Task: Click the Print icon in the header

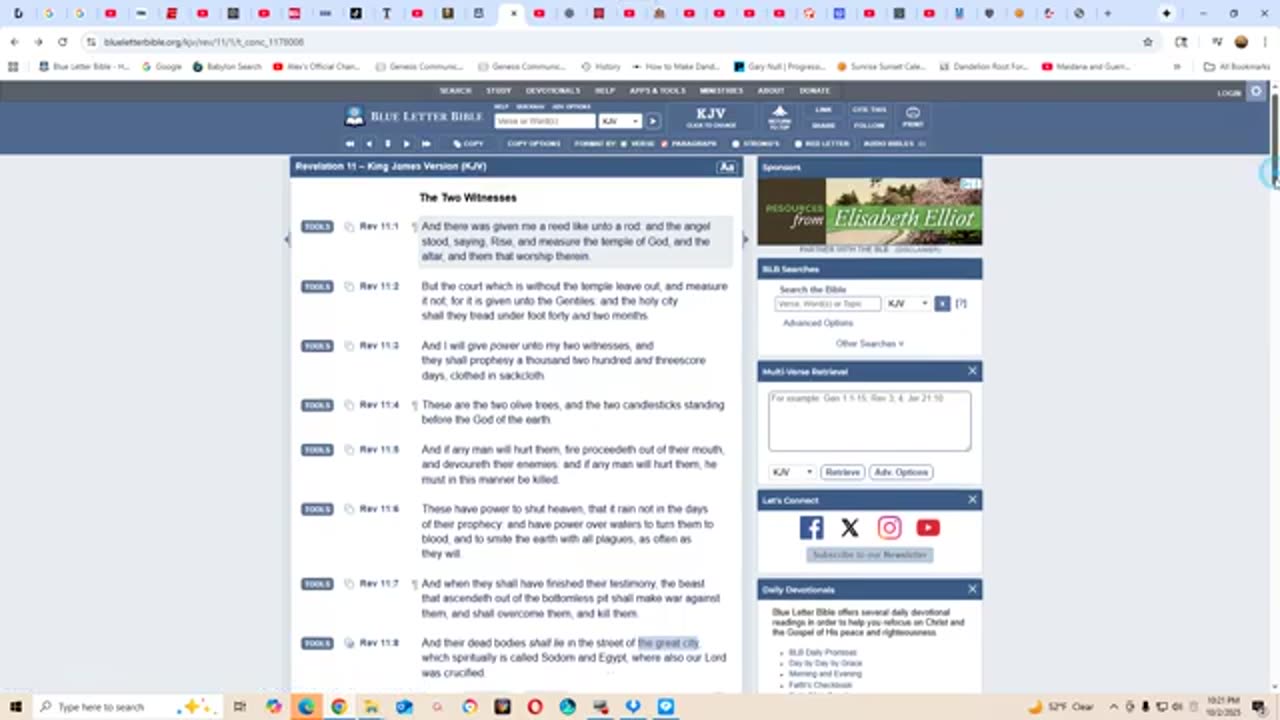Action: (912, 117)
